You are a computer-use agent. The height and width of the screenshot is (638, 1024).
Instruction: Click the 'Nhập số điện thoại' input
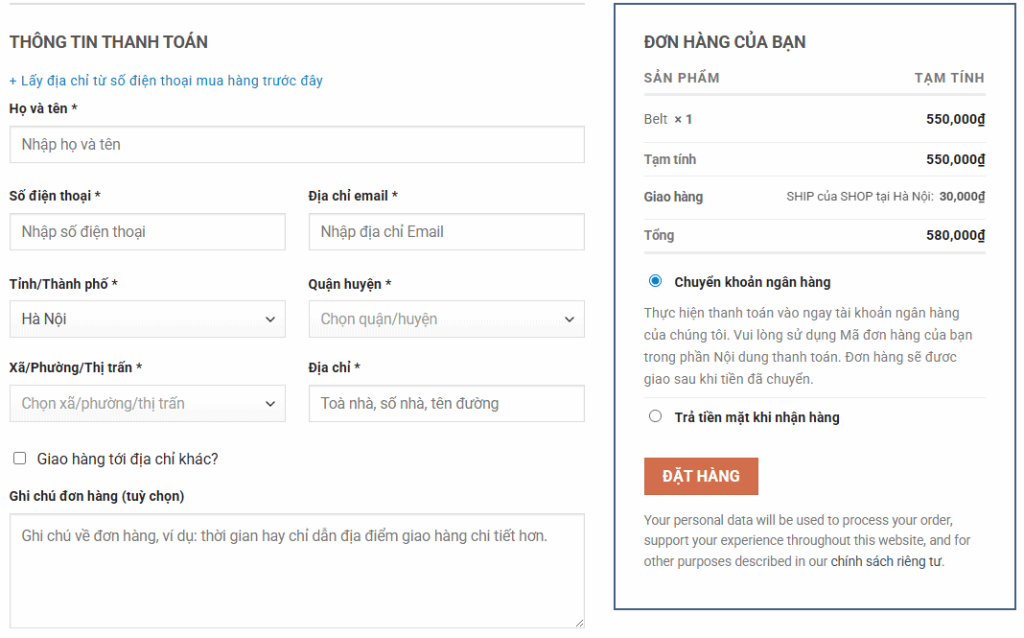point(147,232)
